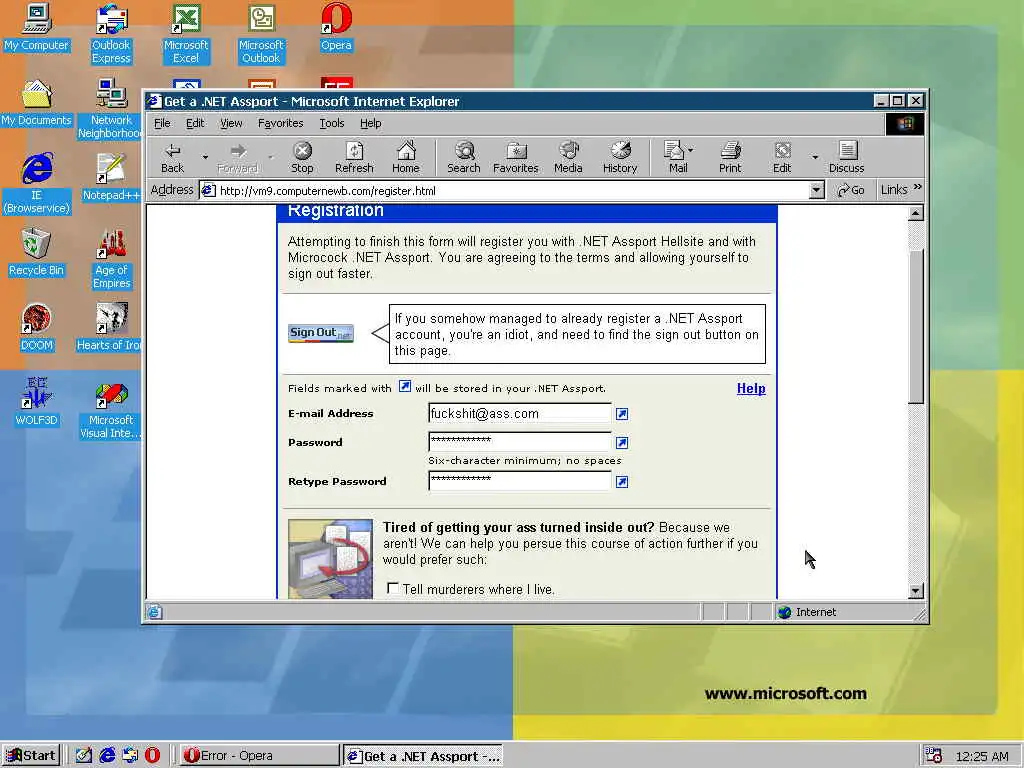
Task: Click the Discuss toolbar button
Action: [846, 158]
